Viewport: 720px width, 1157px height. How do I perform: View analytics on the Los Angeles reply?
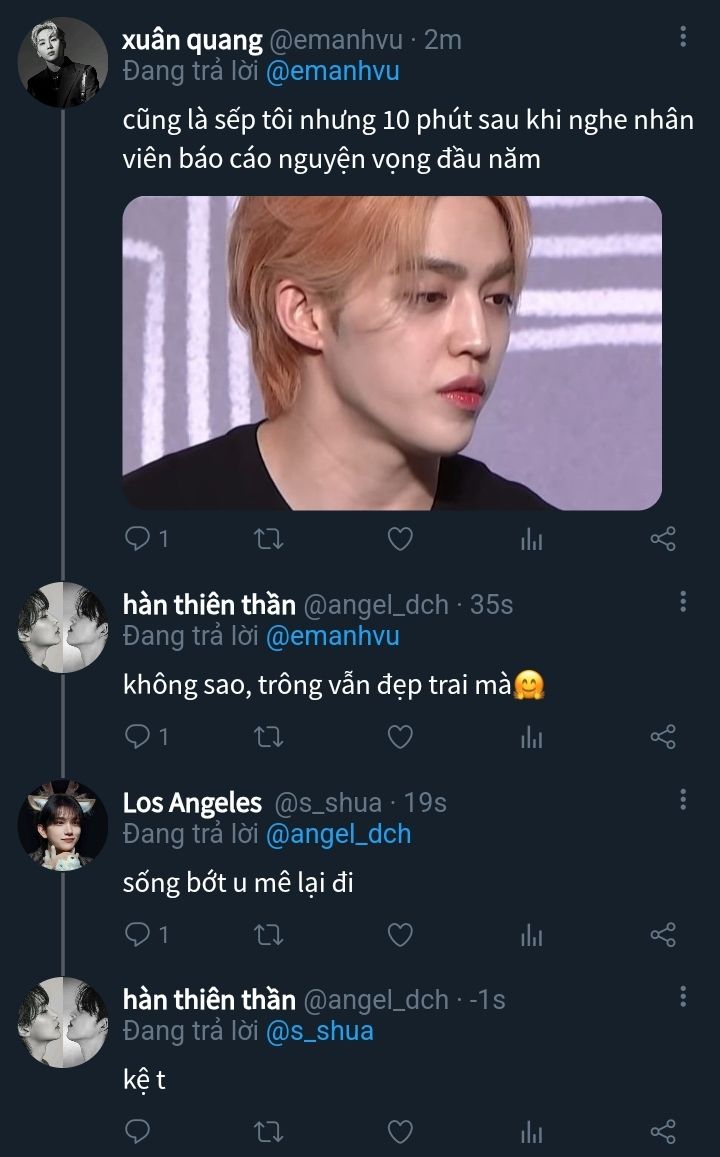[x=531, y=935]
